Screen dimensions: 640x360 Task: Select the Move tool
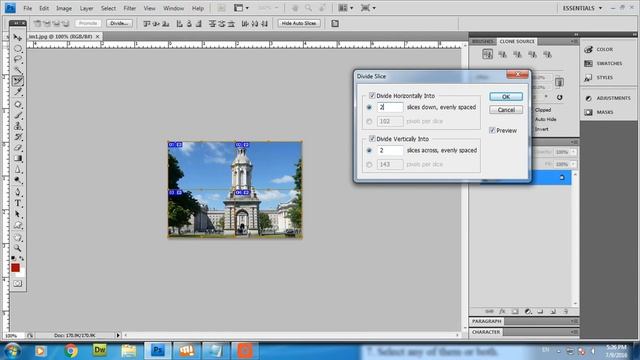[18, 38]
